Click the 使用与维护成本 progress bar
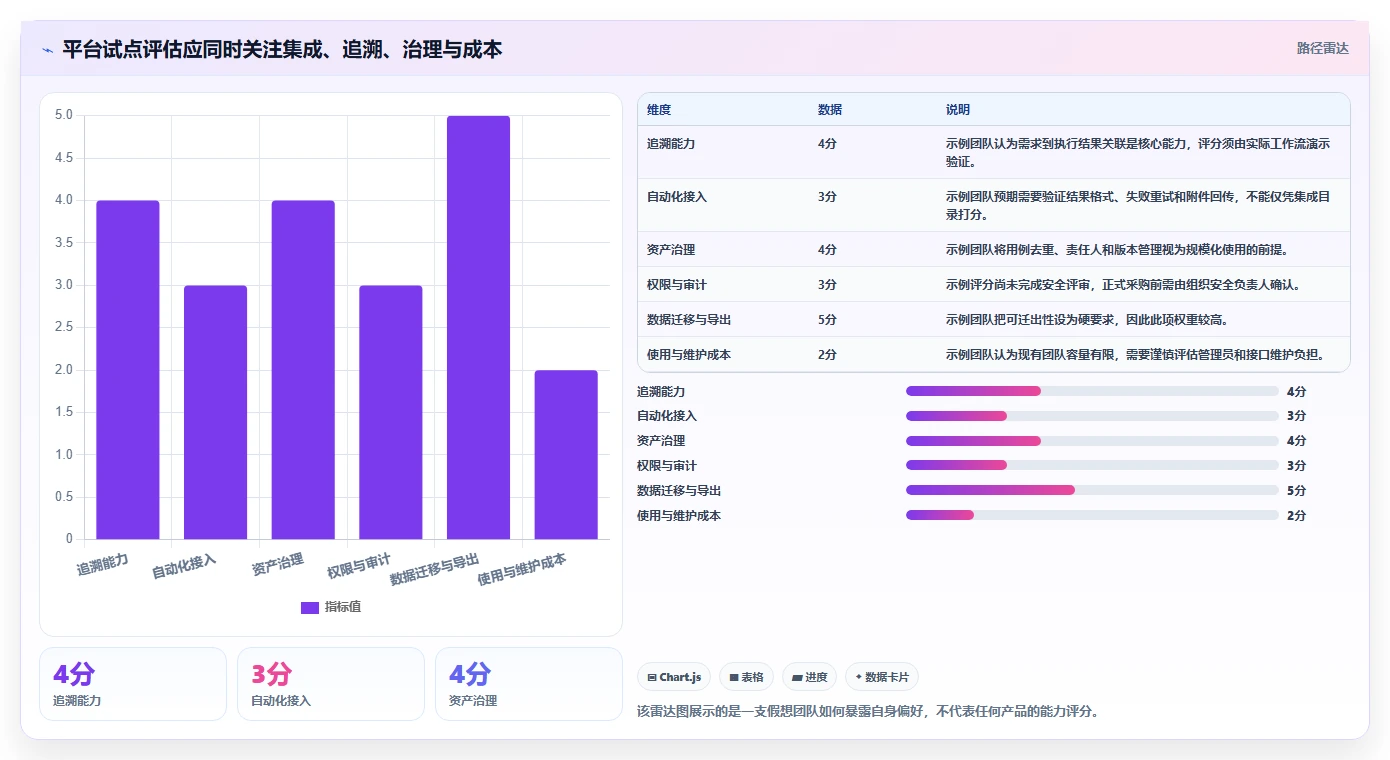 [1092, 515]
